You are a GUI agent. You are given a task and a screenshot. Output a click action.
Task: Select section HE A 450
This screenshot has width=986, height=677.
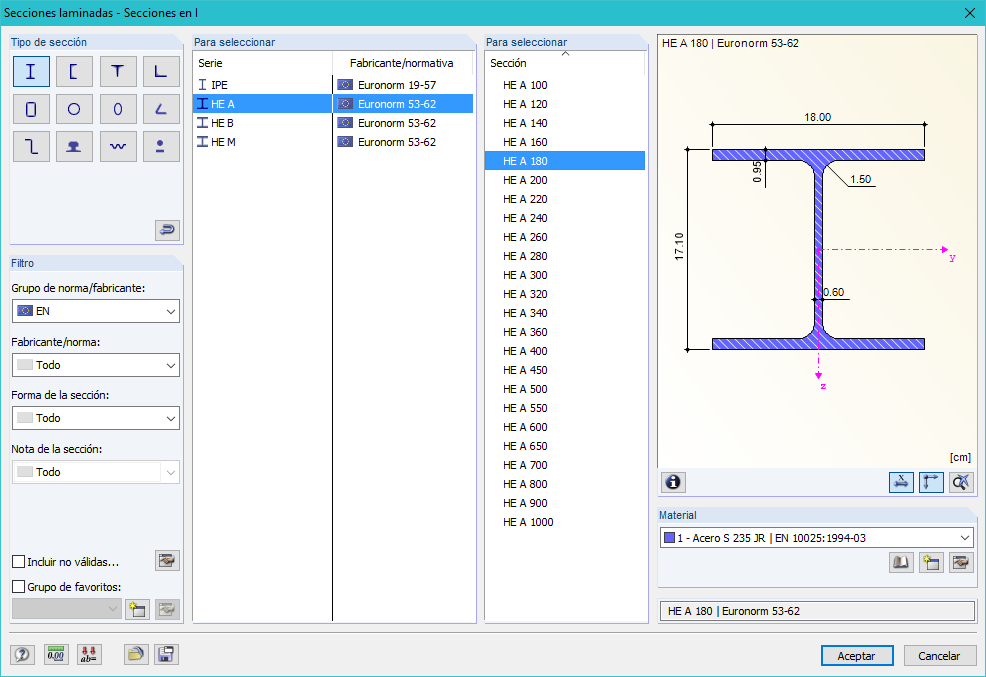click(565, 370)
